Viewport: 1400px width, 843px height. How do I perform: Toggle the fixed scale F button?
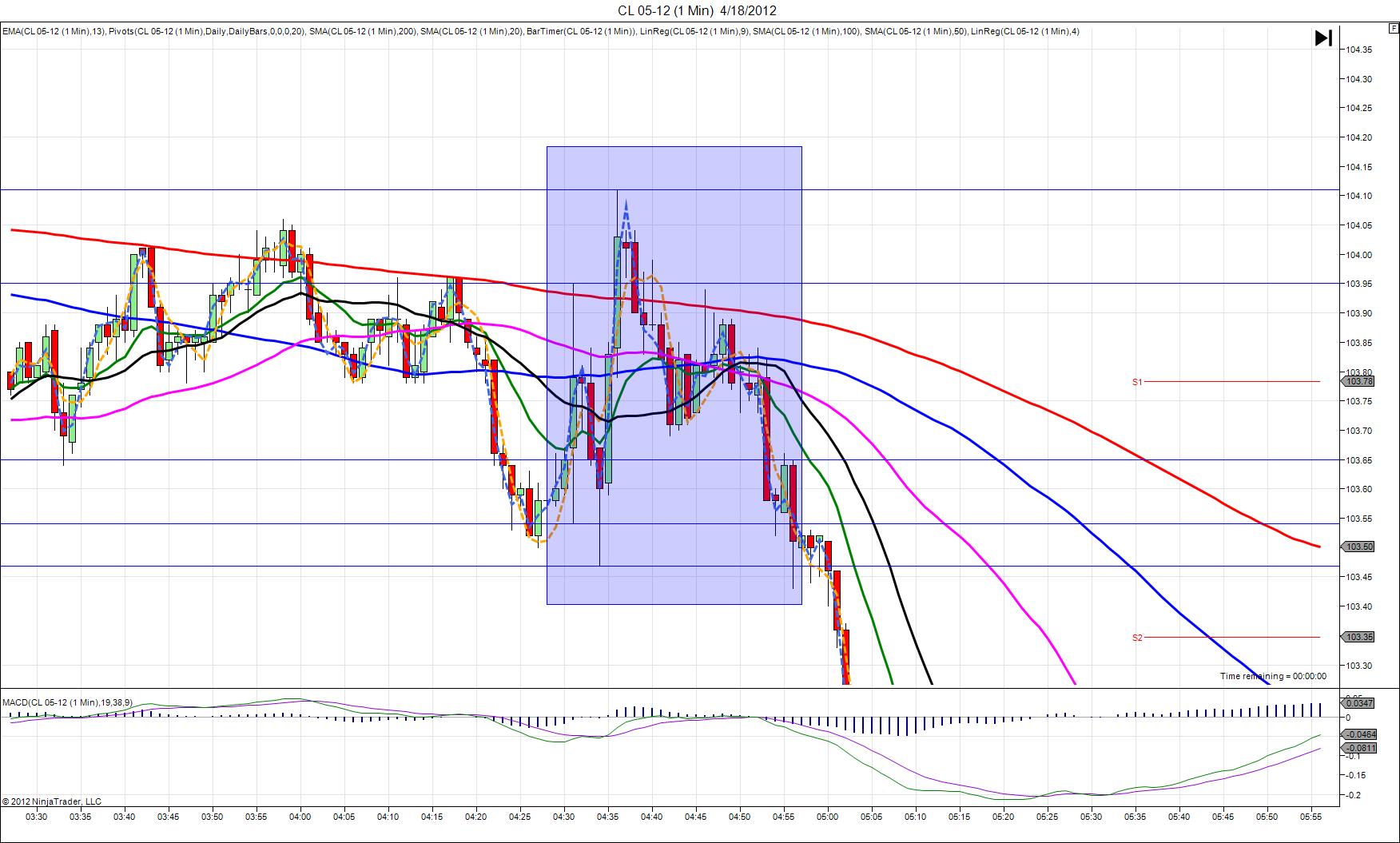click(1394, 28)
